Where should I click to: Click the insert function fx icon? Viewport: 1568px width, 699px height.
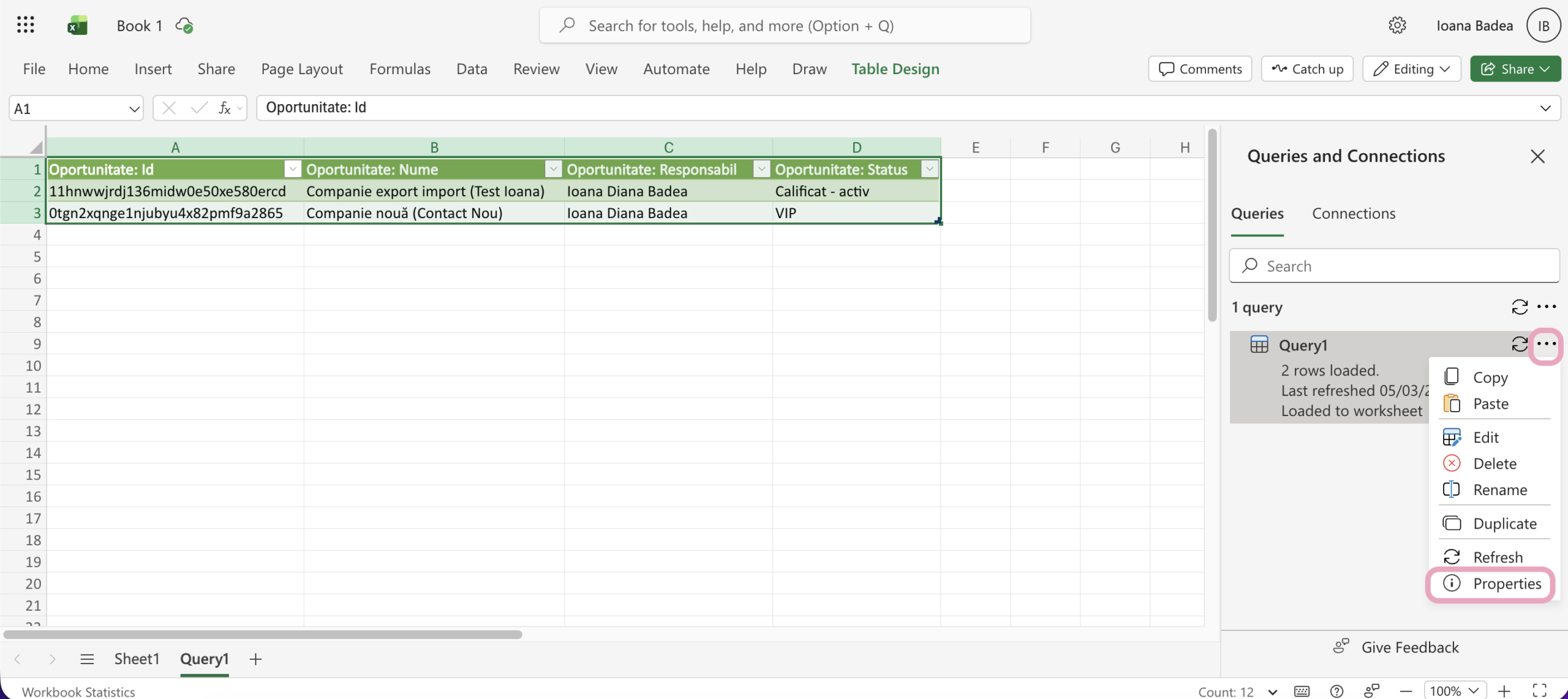224,108
